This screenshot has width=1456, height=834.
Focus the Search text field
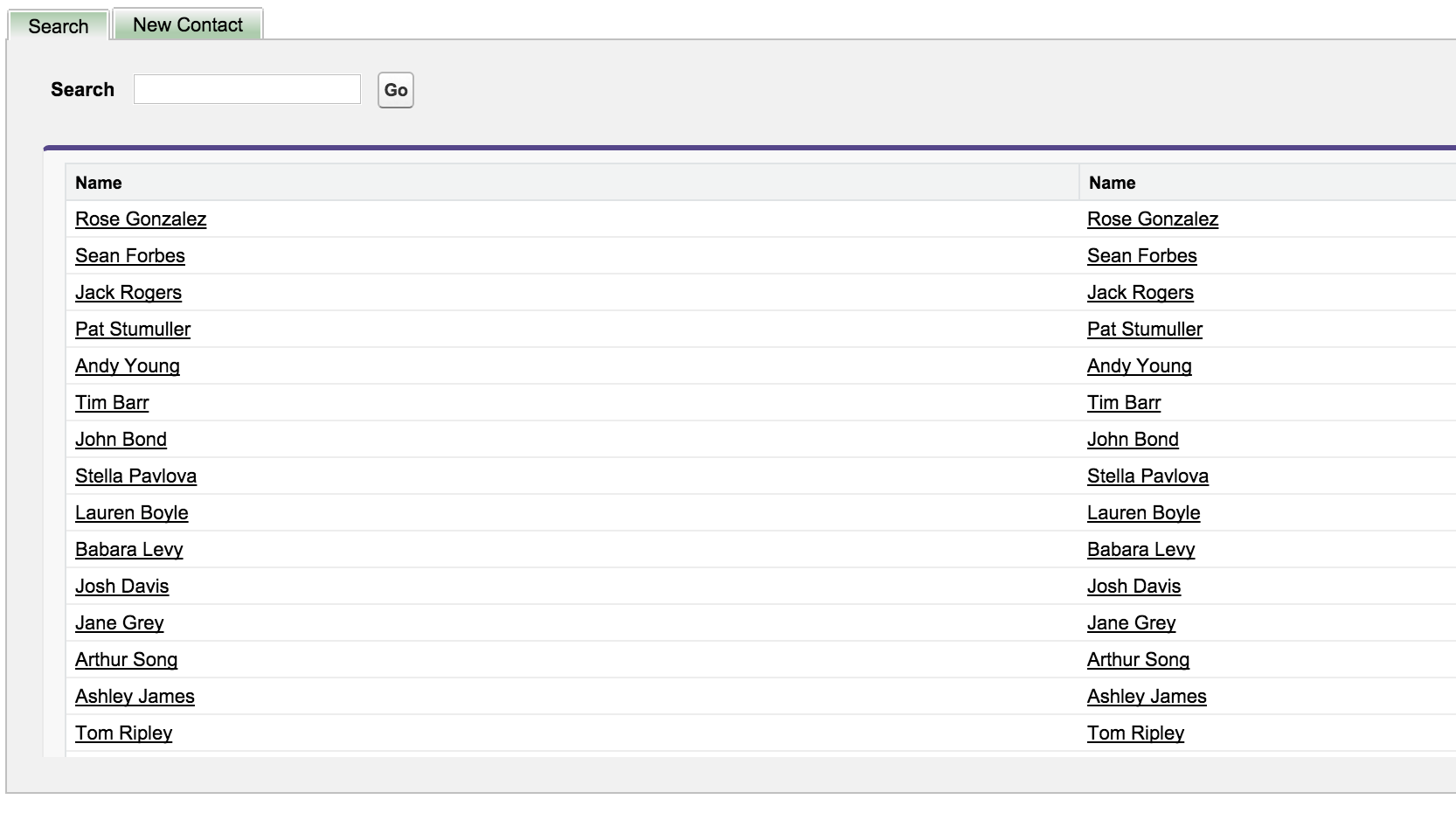246,89
